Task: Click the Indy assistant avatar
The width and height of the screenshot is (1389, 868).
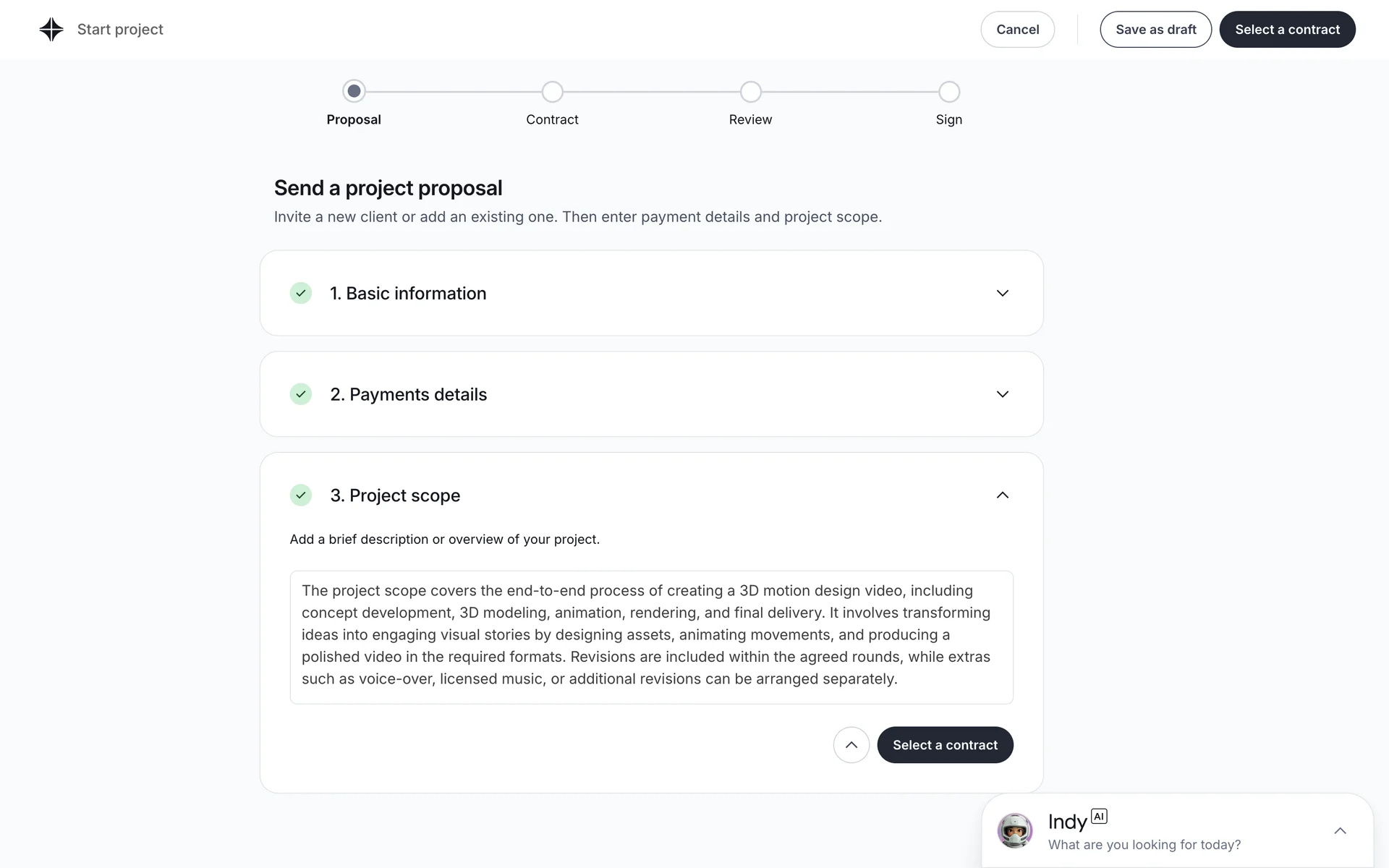Action: (x=1014, y=830)
